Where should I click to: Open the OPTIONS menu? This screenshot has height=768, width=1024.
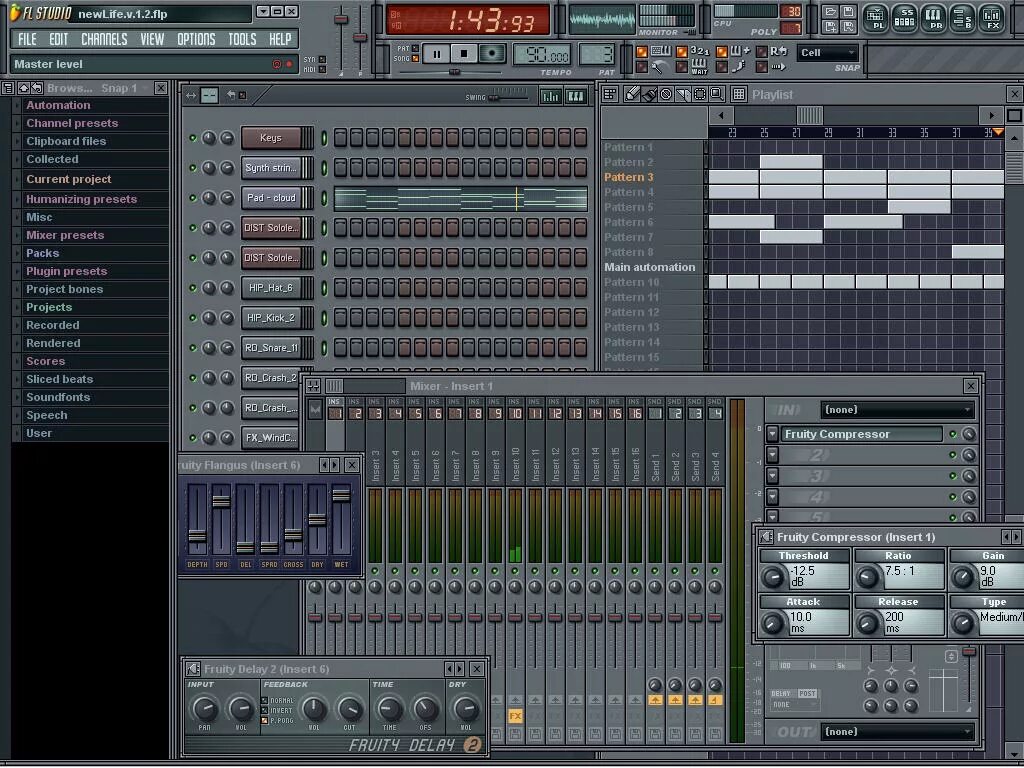(x=196, y=39)
